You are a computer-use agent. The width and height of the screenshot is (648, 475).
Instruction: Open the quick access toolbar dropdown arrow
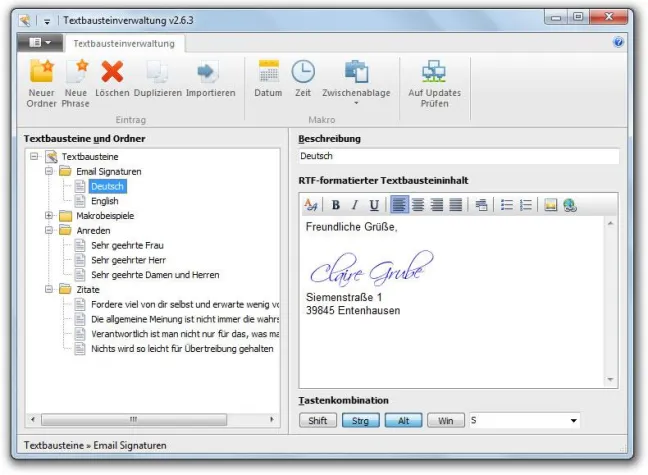(47, 21)
